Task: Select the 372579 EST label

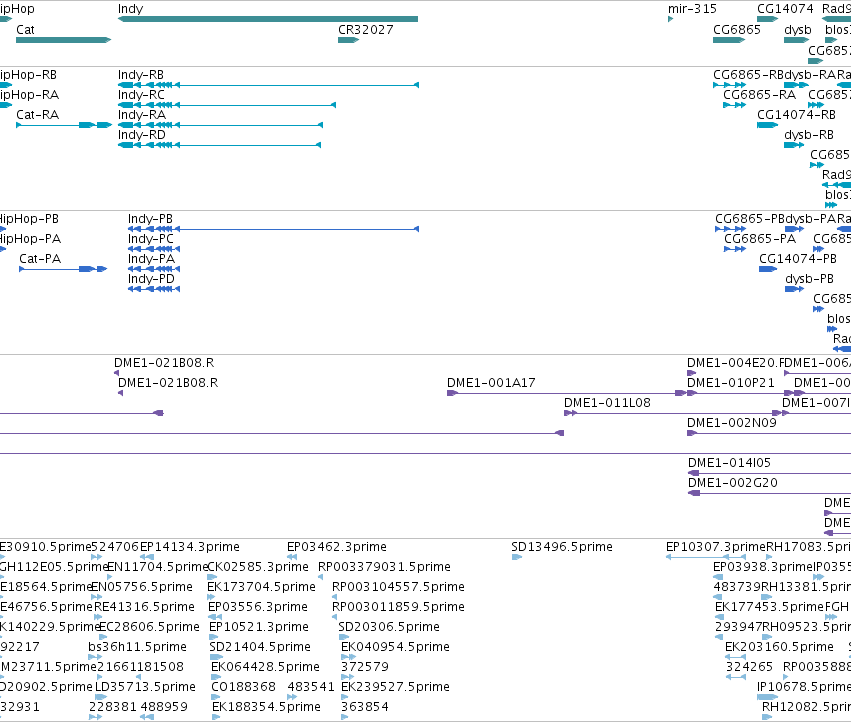Action: (x=363, y=667)
